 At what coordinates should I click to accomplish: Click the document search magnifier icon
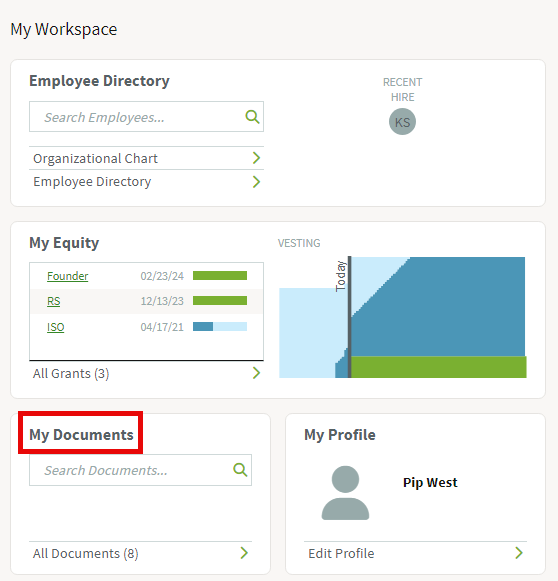coord(240,470)
